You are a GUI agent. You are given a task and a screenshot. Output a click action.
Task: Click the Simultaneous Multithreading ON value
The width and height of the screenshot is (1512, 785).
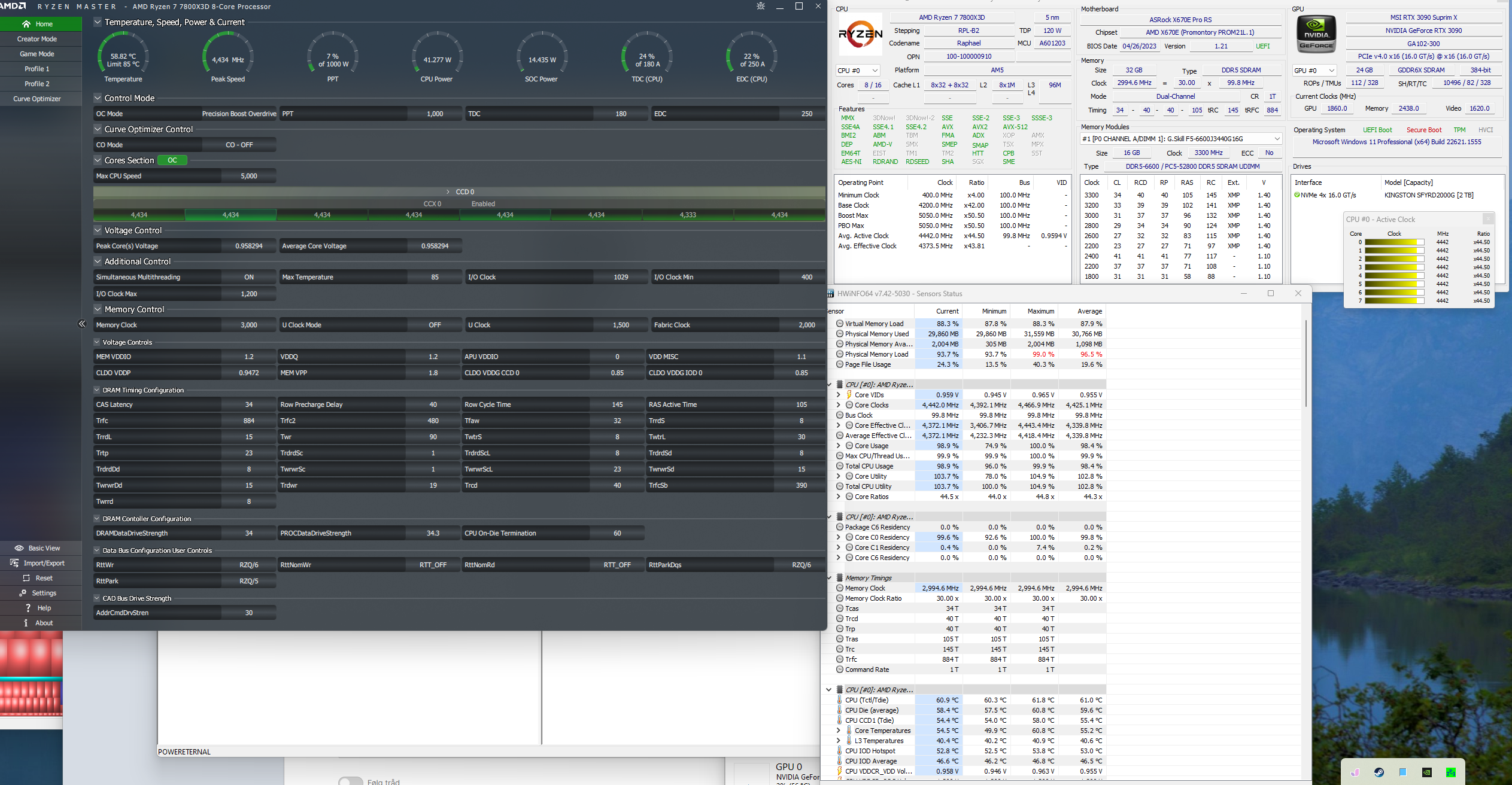click(249, 277)
